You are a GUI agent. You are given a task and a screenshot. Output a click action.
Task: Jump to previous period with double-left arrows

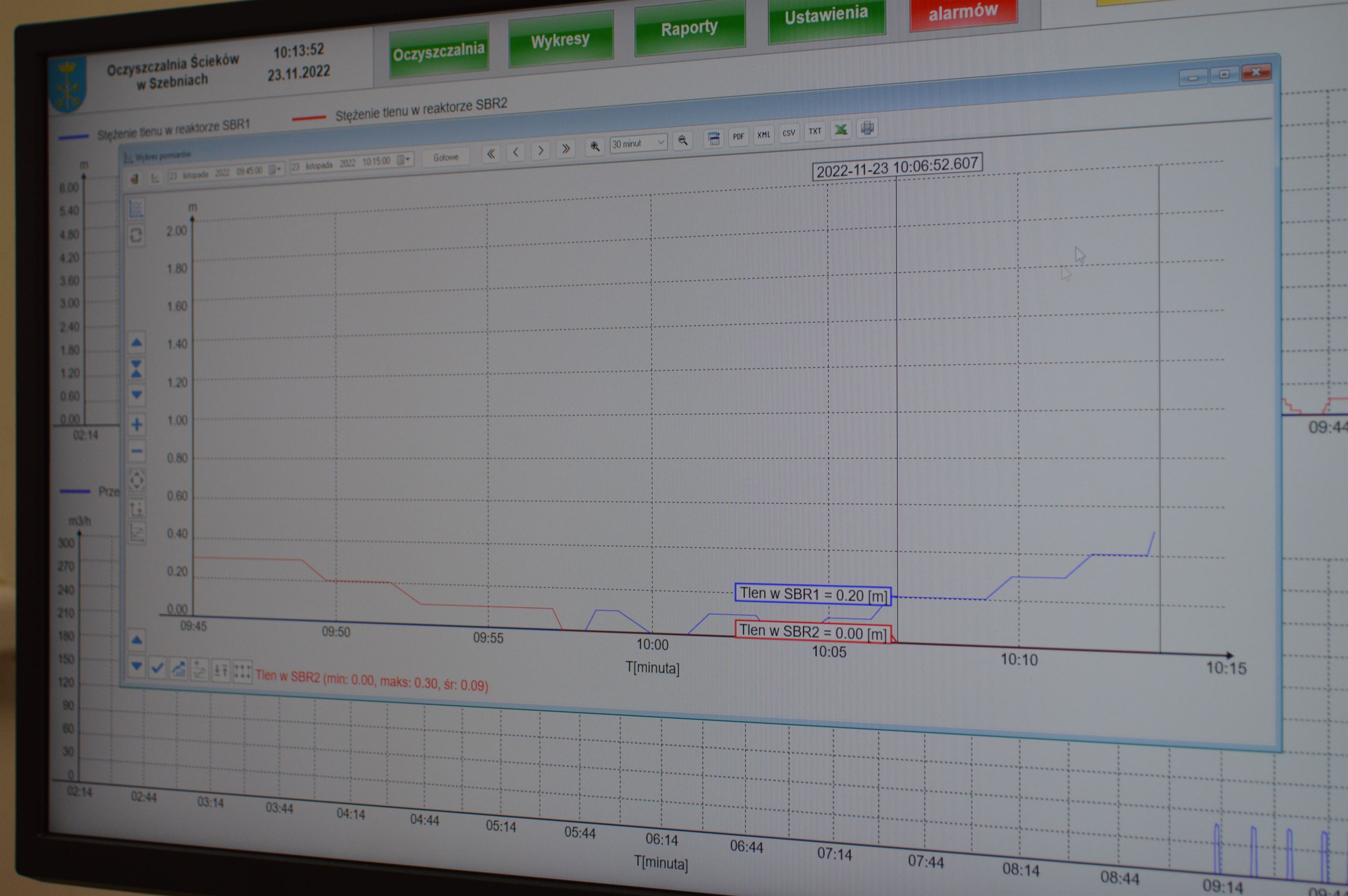coord(490,153)
